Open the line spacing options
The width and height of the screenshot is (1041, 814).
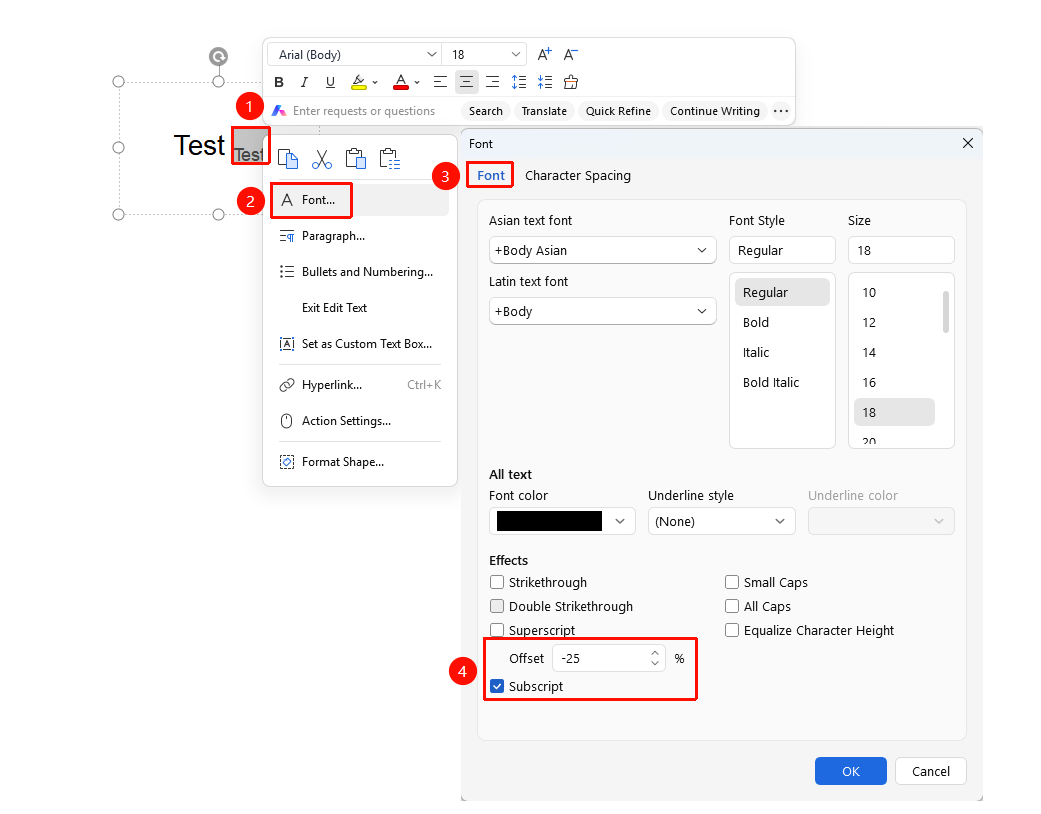click(x=519, y=82)
